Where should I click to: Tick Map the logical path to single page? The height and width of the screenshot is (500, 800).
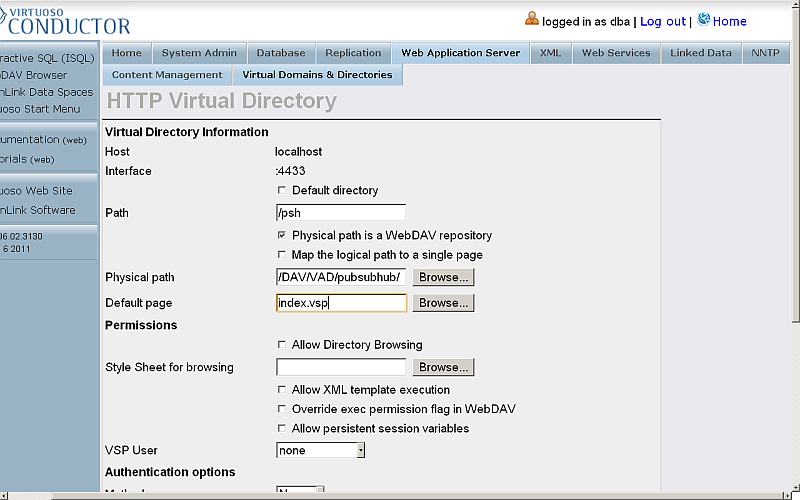click(282, 255)
